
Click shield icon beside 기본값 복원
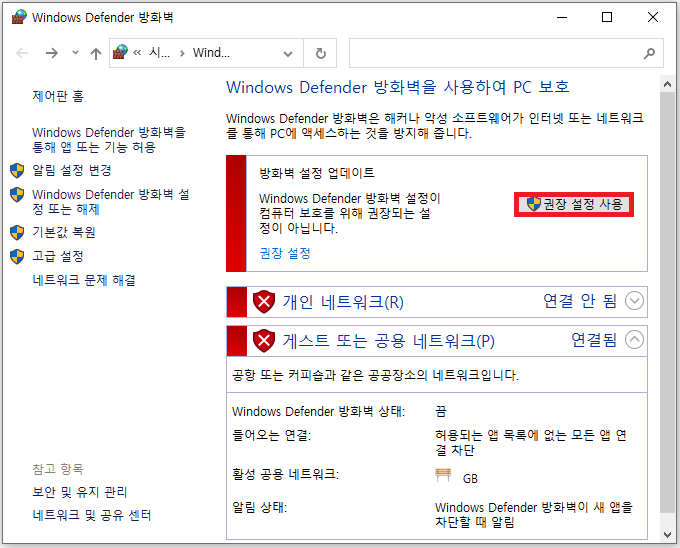click(17, 233)
